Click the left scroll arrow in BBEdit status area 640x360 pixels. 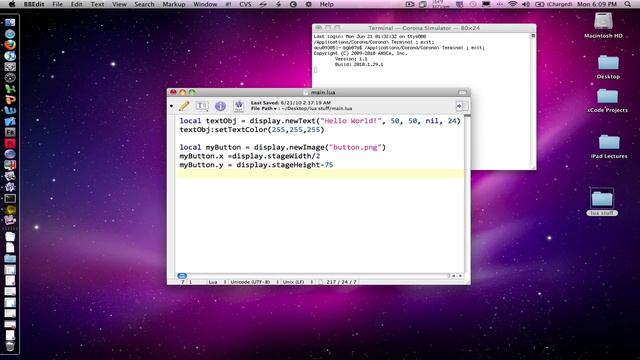(x=453, y=276)
